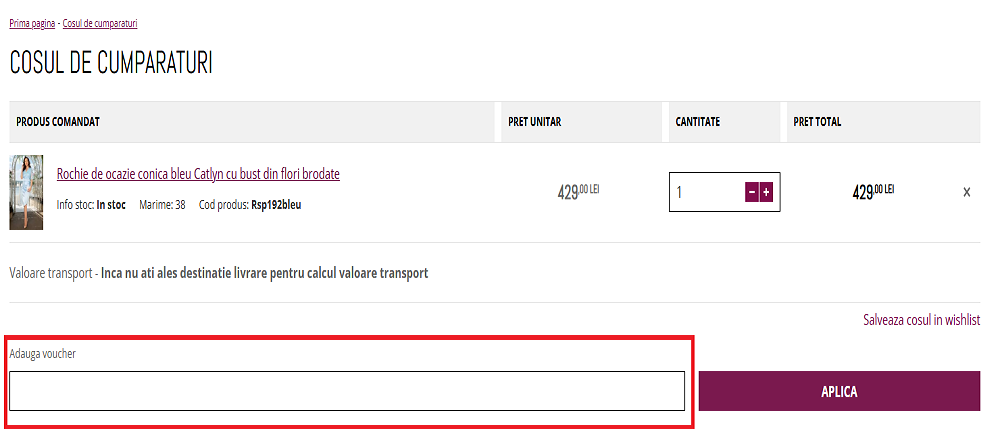Go to Prima pagina breadcrumb
This screenshot has width=1000, height=429.
pos(32,23)
